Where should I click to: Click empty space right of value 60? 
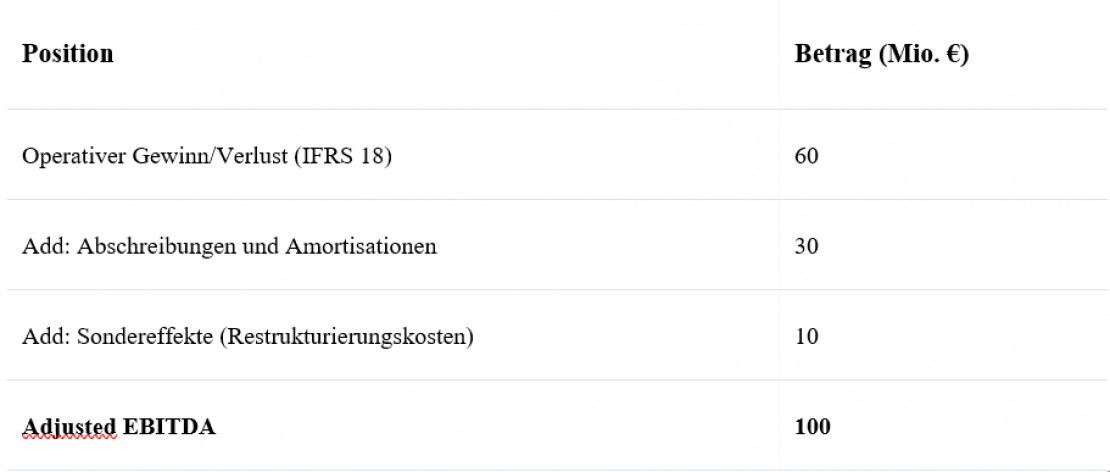(950, 157)
